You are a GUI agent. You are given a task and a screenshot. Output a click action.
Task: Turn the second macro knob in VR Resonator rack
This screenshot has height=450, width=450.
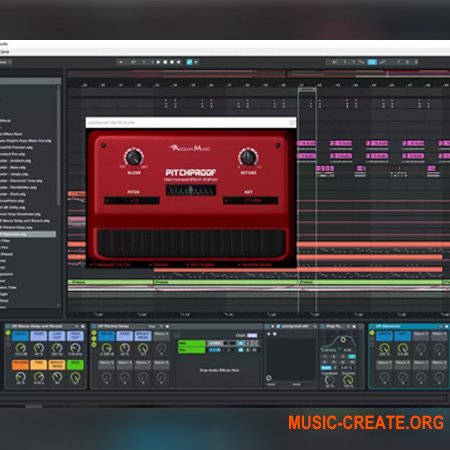(403, 349)
